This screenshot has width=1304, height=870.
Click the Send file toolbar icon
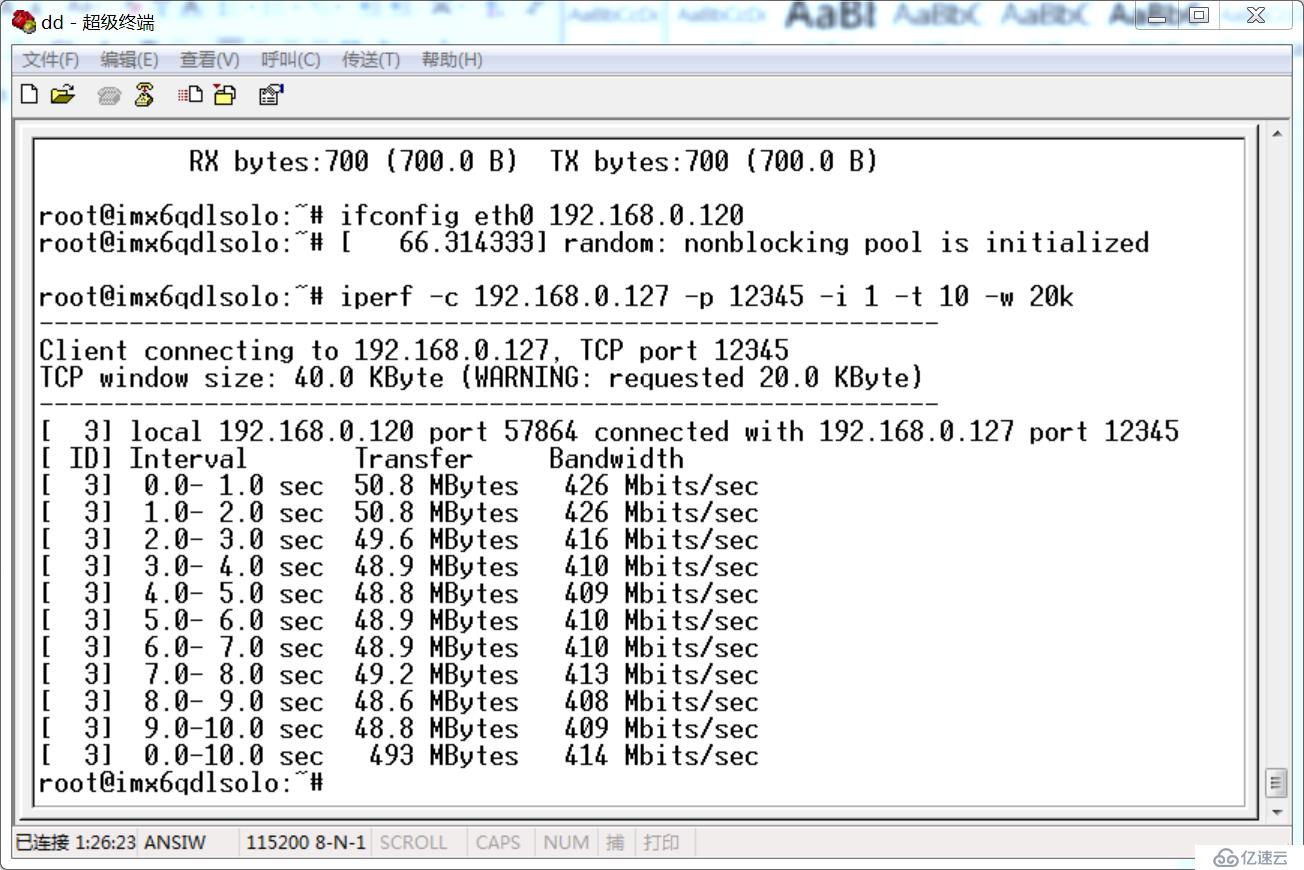(190, 95)
